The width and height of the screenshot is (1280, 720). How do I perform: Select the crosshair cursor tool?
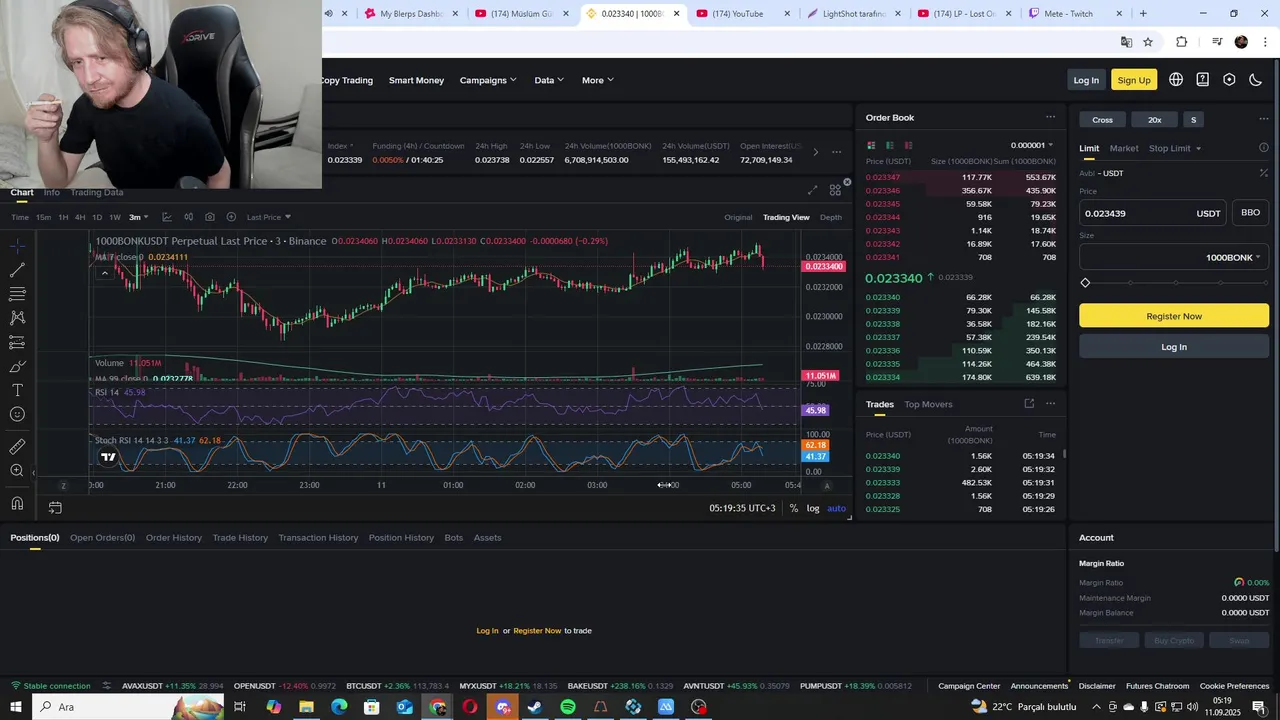tap(17, 246)
